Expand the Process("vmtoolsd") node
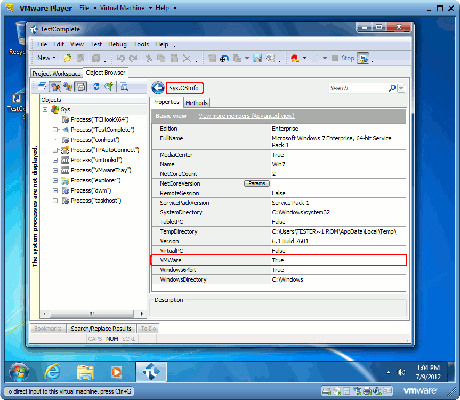Screen dimensions: 460x400 pyautogui.click(x=55, y=160)
